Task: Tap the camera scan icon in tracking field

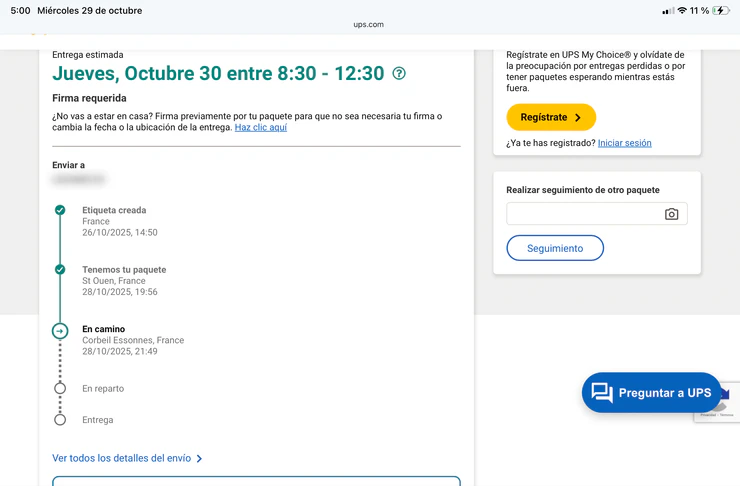Action: click(671, 214)
